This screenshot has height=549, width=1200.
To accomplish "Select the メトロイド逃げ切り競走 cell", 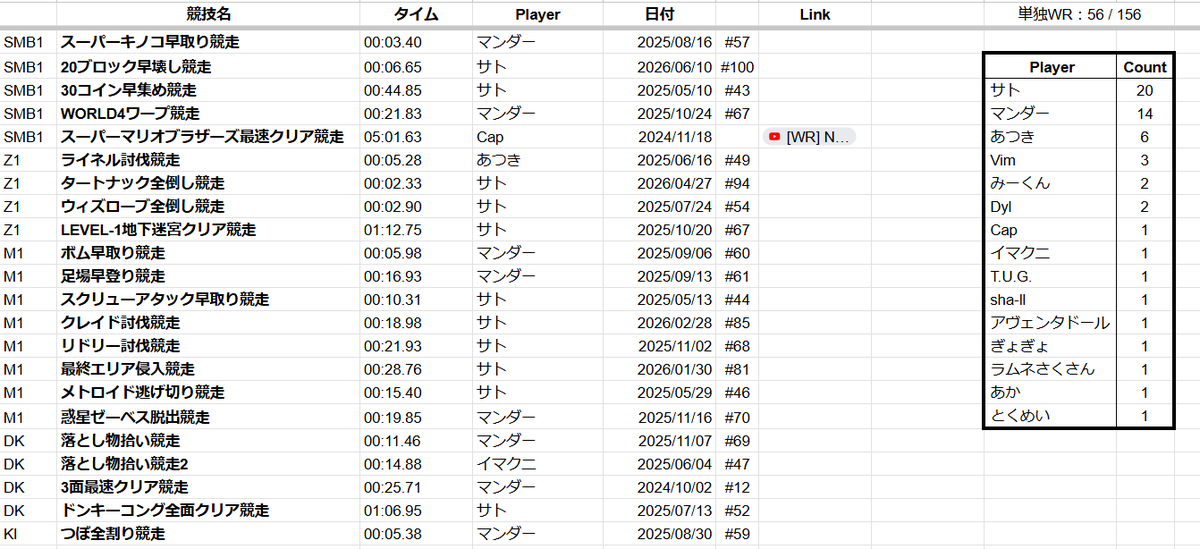I will pyautogui.click(x=209, y=392).
